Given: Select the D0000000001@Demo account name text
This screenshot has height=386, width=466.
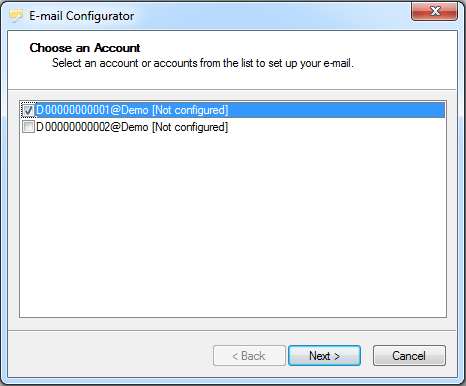Looking at the screenshot, I should [92, 110].
